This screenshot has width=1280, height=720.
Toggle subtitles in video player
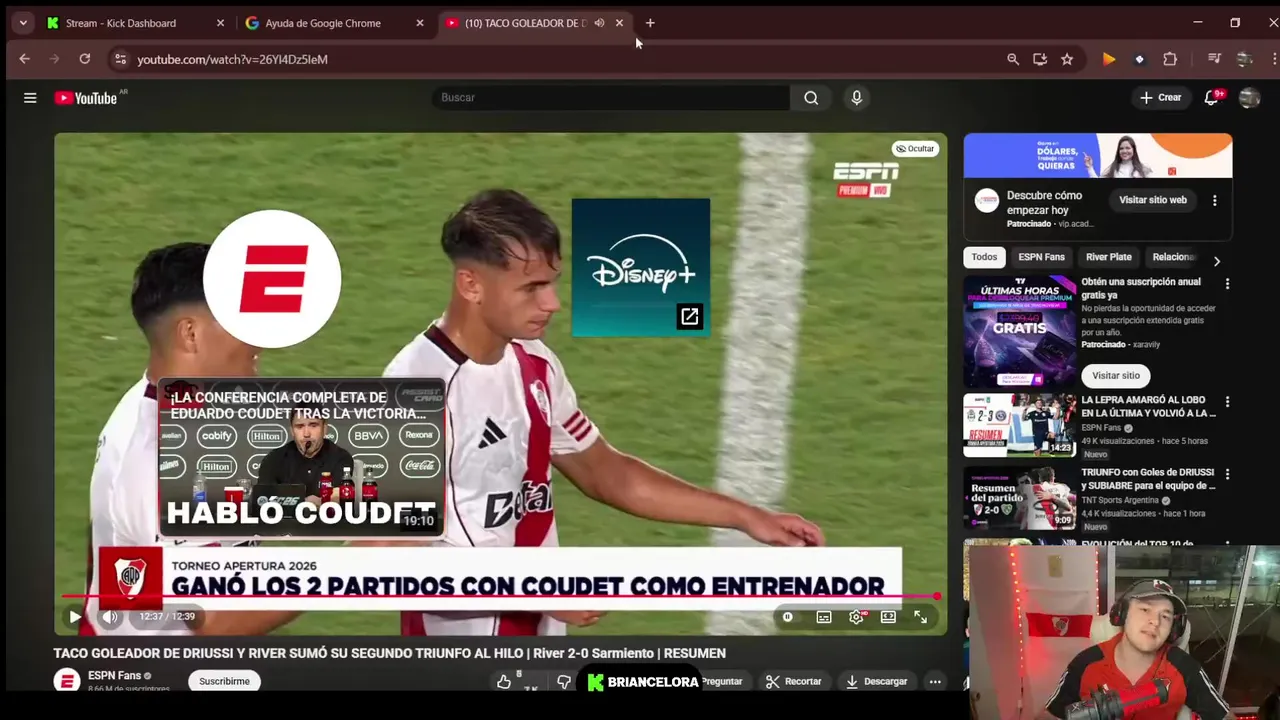(824, 617)
